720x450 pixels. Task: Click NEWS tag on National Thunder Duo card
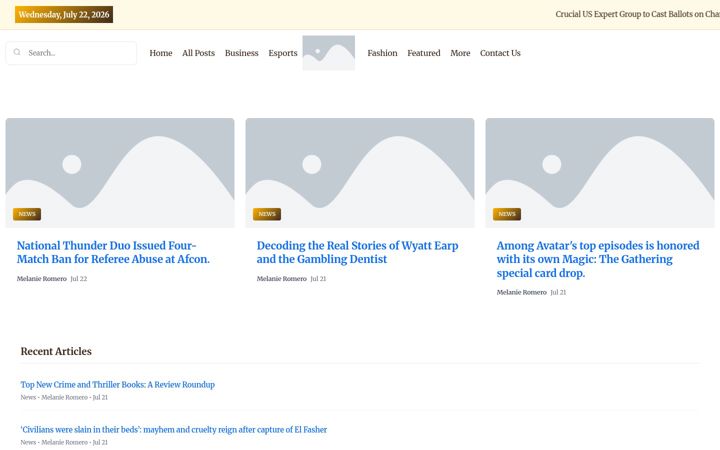pos(27,214)
